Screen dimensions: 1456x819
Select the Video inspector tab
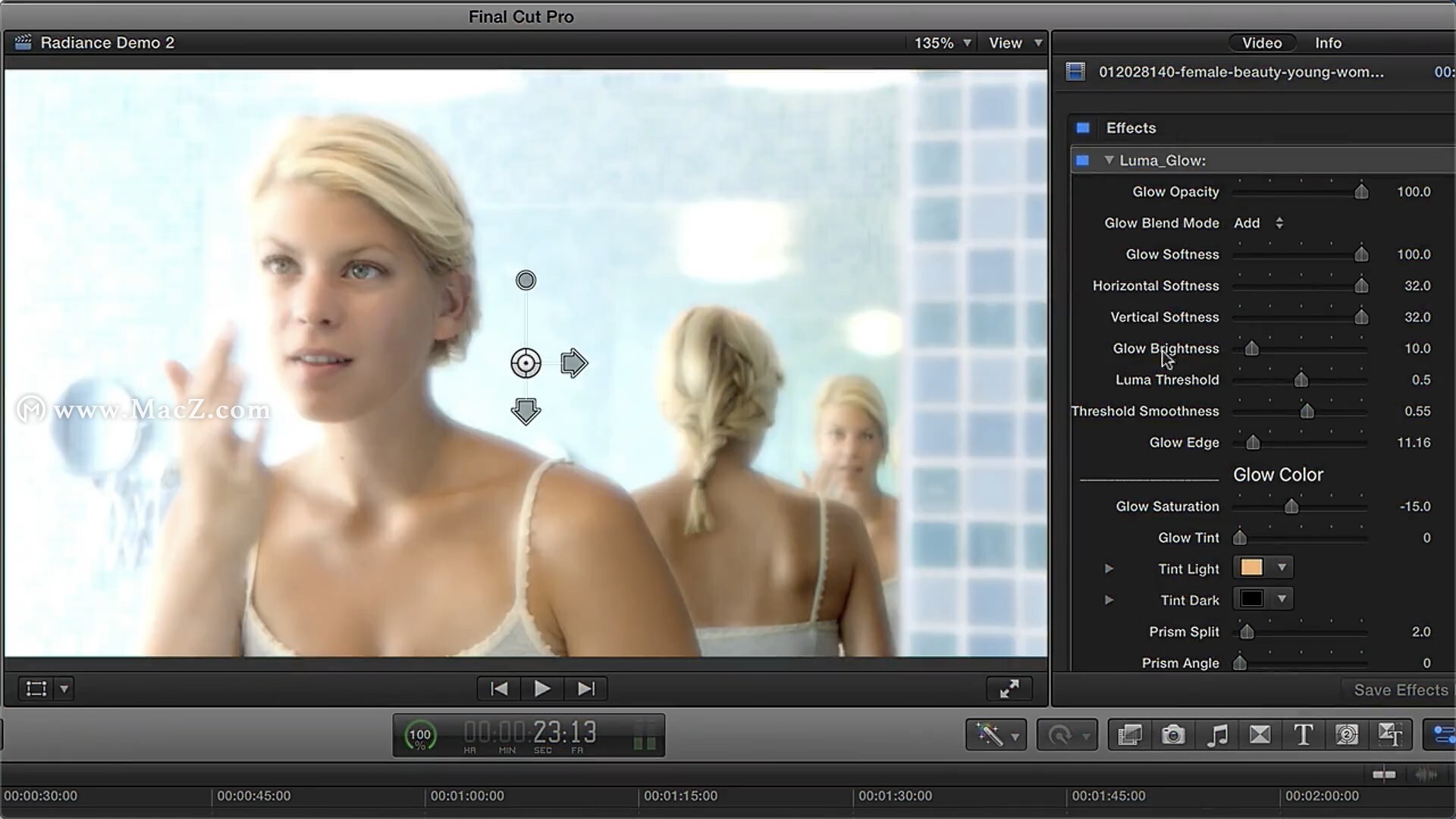[1262, 43]
